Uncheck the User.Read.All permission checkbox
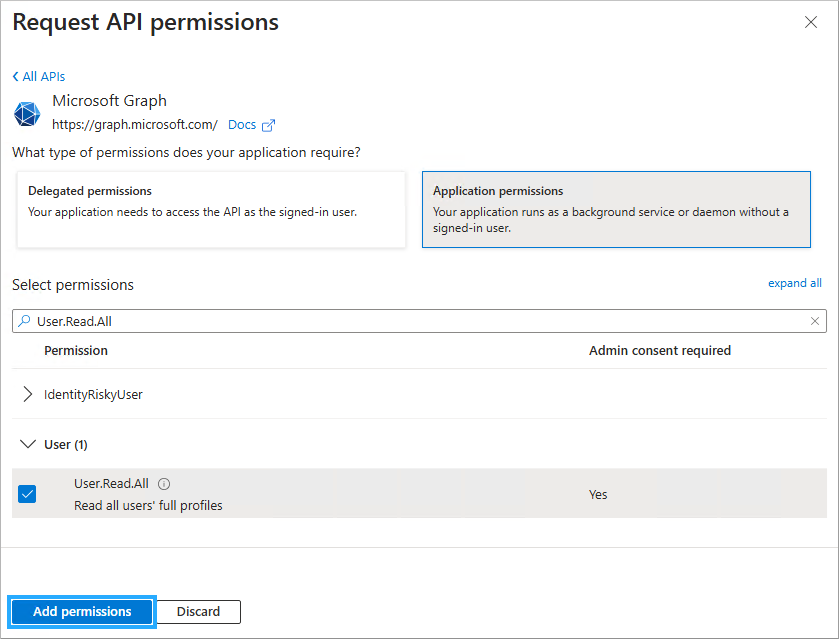 27,494
